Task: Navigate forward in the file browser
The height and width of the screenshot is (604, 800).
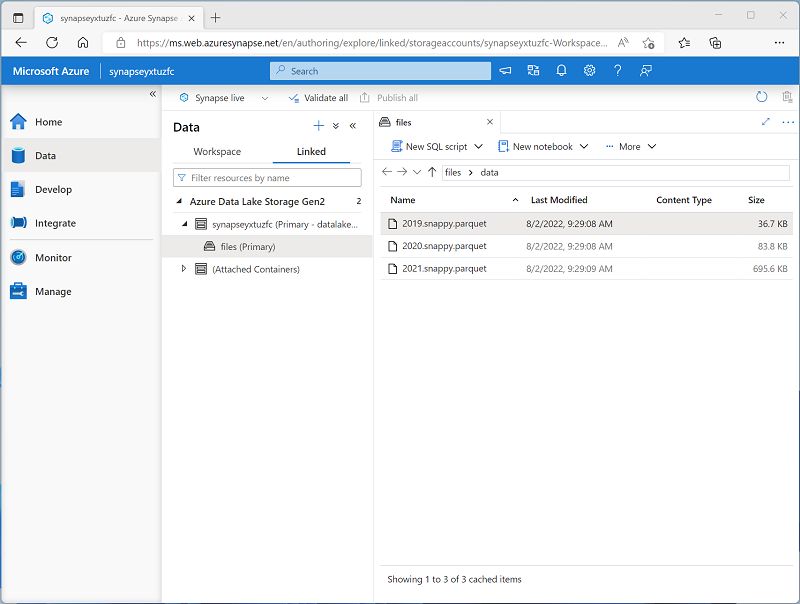Action: point(402,172)
